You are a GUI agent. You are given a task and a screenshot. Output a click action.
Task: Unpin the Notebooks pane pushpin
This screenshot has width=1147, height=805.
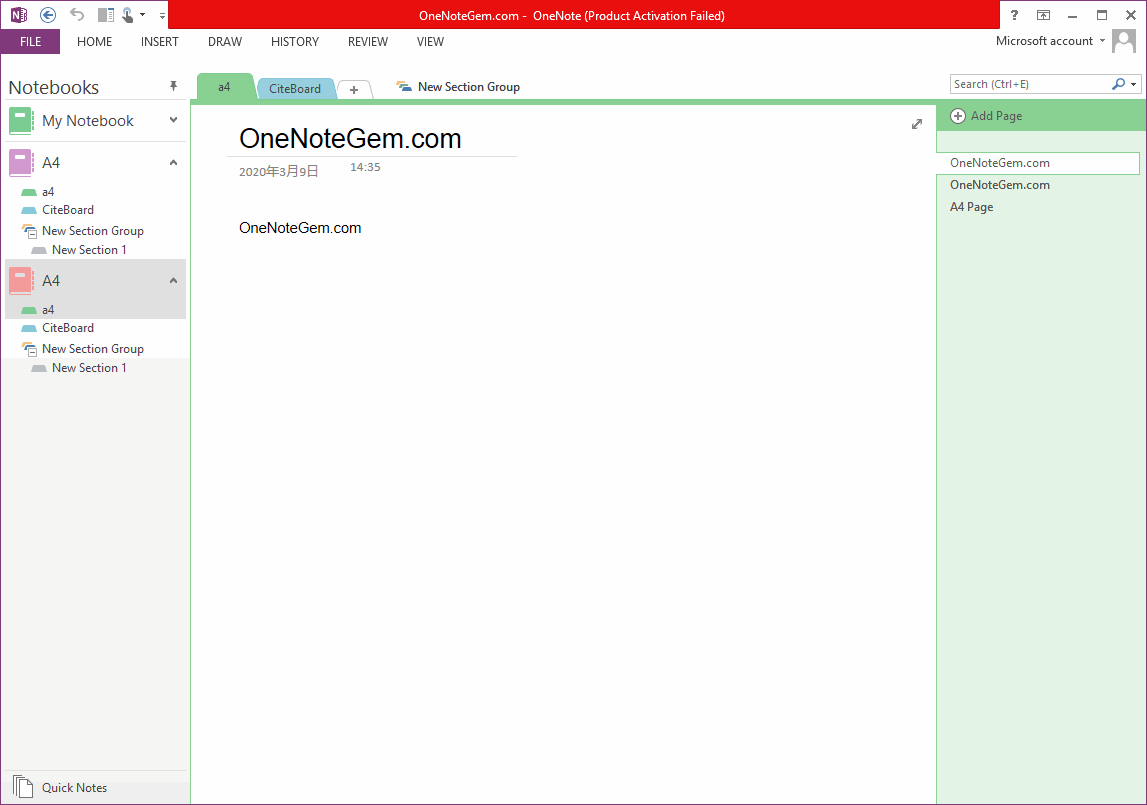pos(173,86)
